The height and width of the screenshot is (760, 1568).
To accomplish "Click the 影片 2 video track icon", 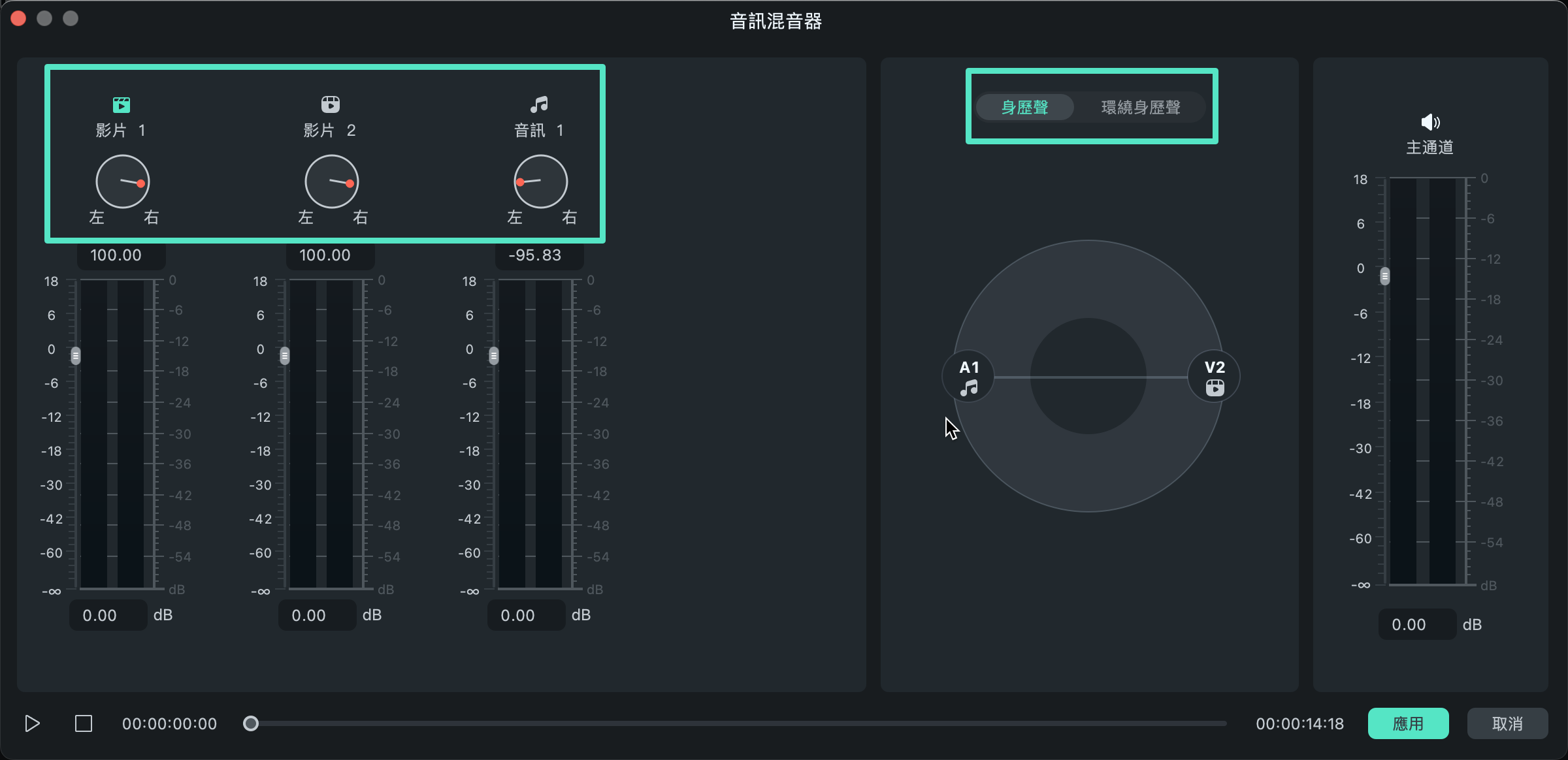I will [331, 104].
